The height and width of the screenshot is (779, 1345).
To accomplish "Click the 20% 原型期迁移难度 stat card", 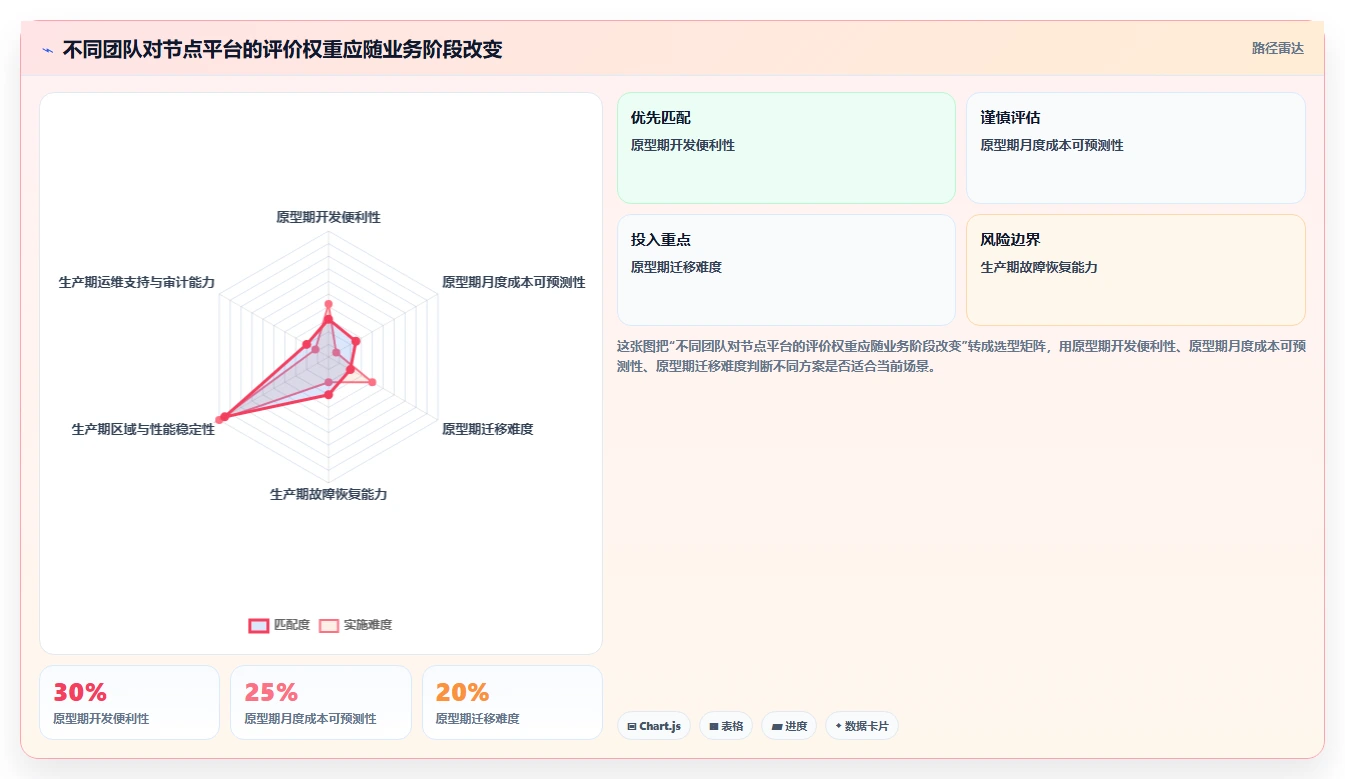I will 512,702.
